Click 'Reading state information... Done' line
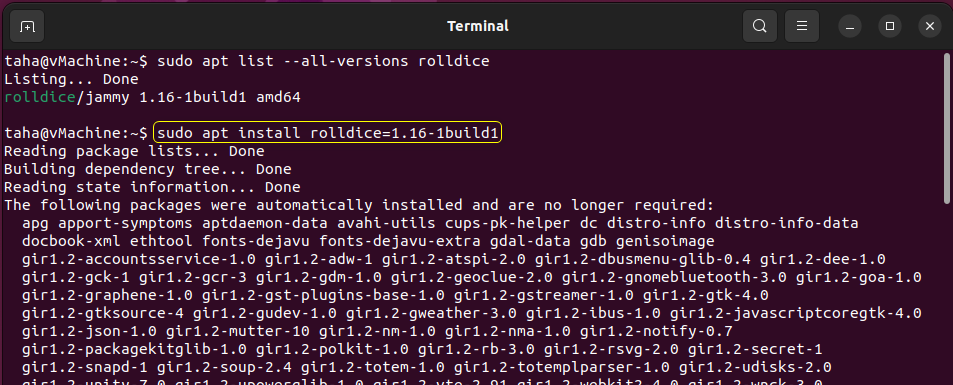Screen dimensions: 953x385 tap(152, 187)
